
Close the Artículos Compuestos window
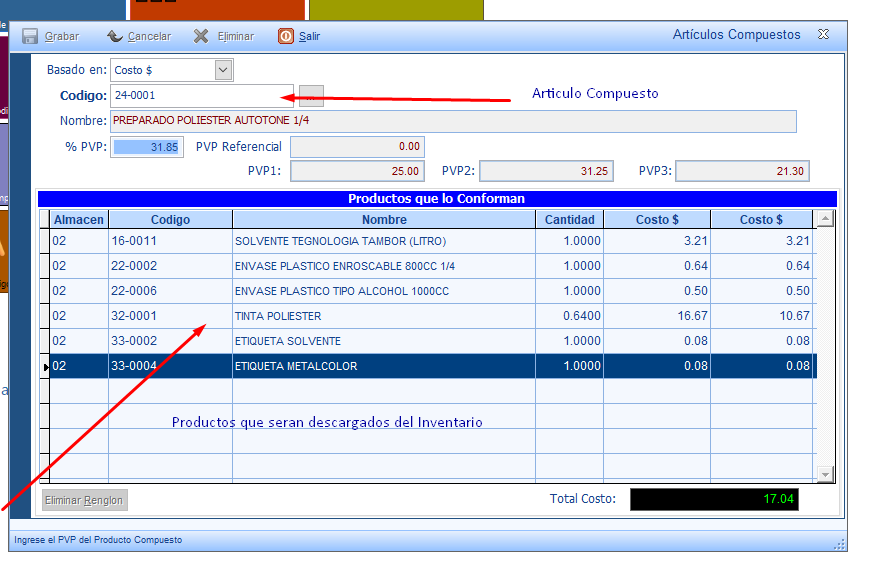[x=823, y=34]
